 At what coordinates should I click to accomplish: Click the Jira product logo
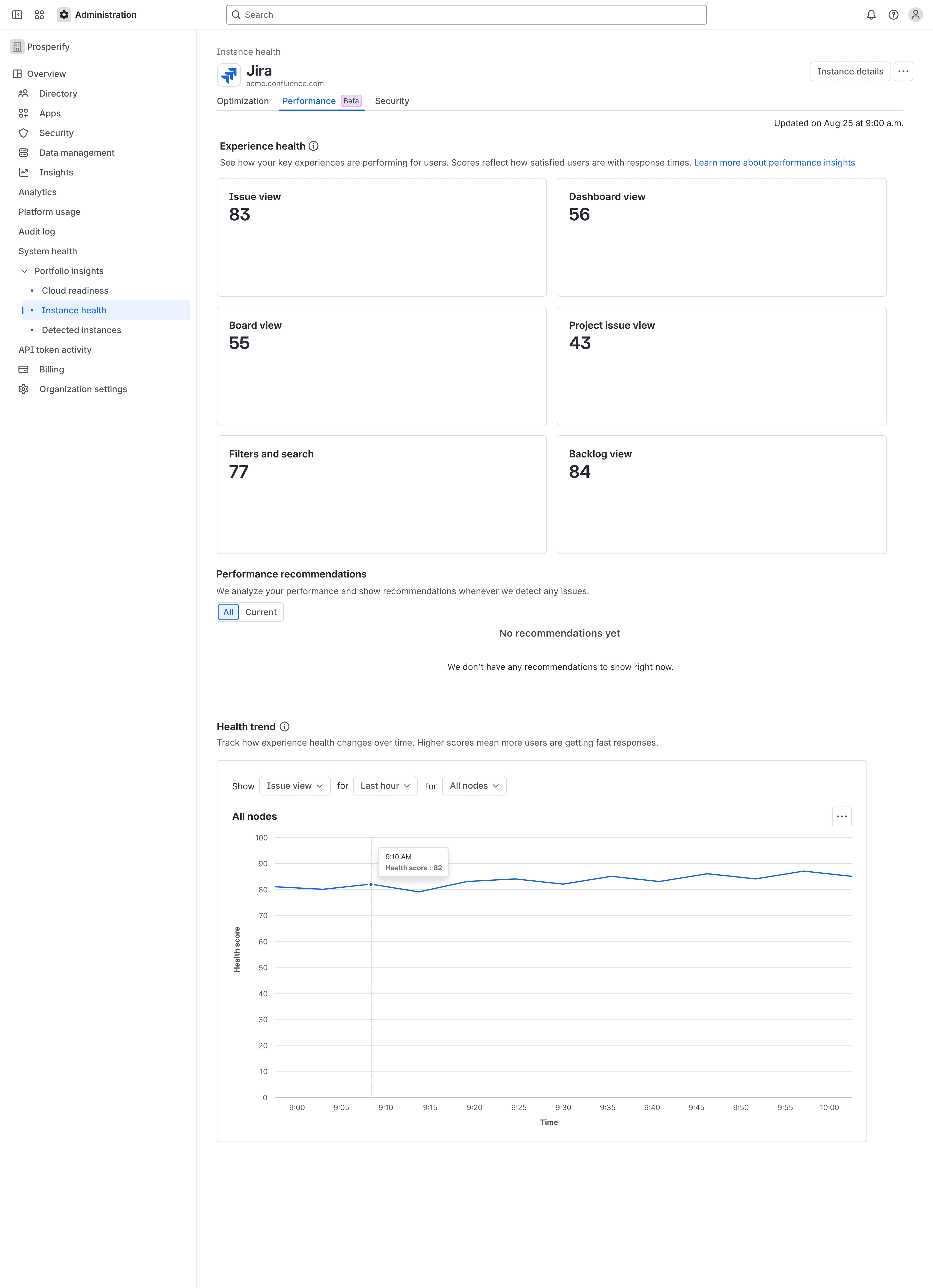[229, 75]
